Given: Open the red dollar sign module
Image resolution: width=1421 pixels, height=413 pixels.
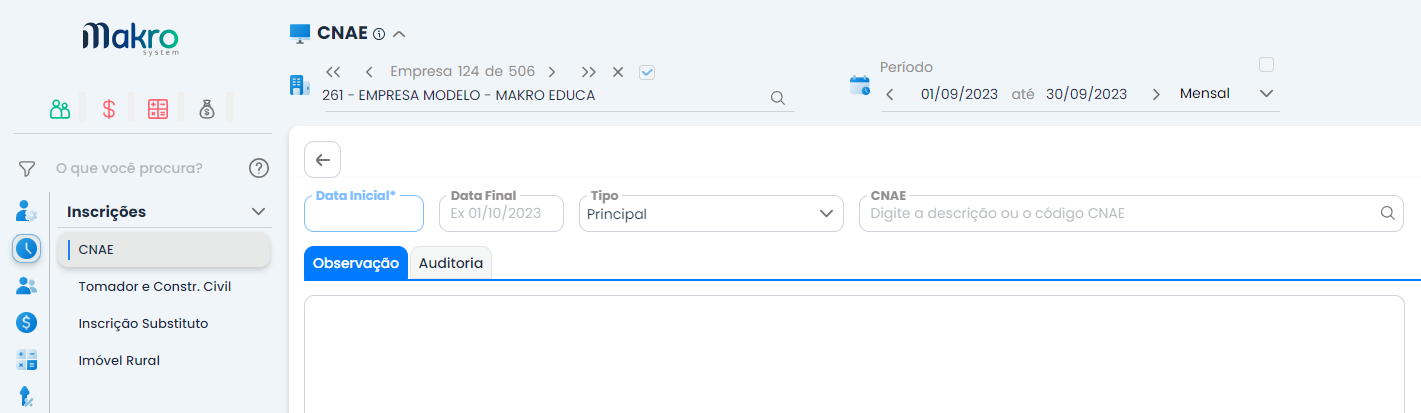Looking at the screenshot, I should pos(109,109).
